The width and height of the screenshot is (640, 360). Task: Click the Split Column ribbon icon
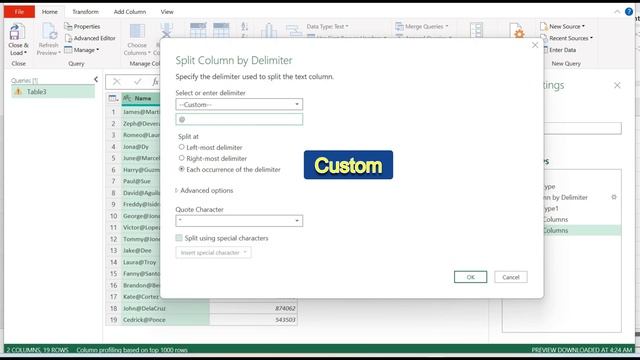coord(269,31)
